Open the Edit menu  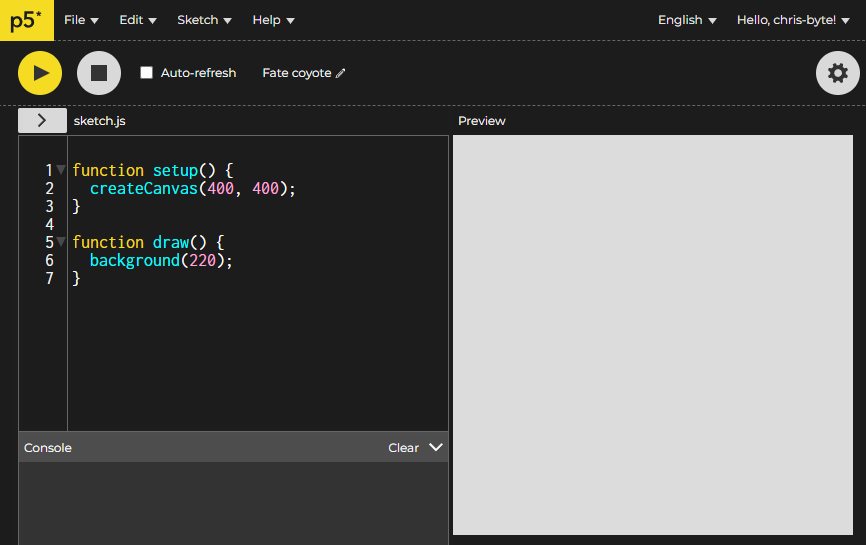138,20
